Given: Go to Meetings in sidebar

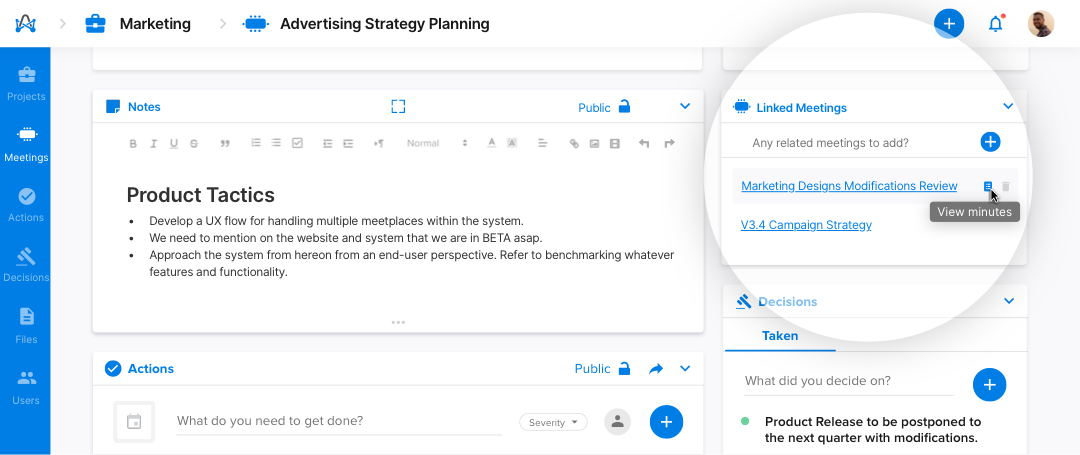Looking at the screenshot, I should [26, 145].
